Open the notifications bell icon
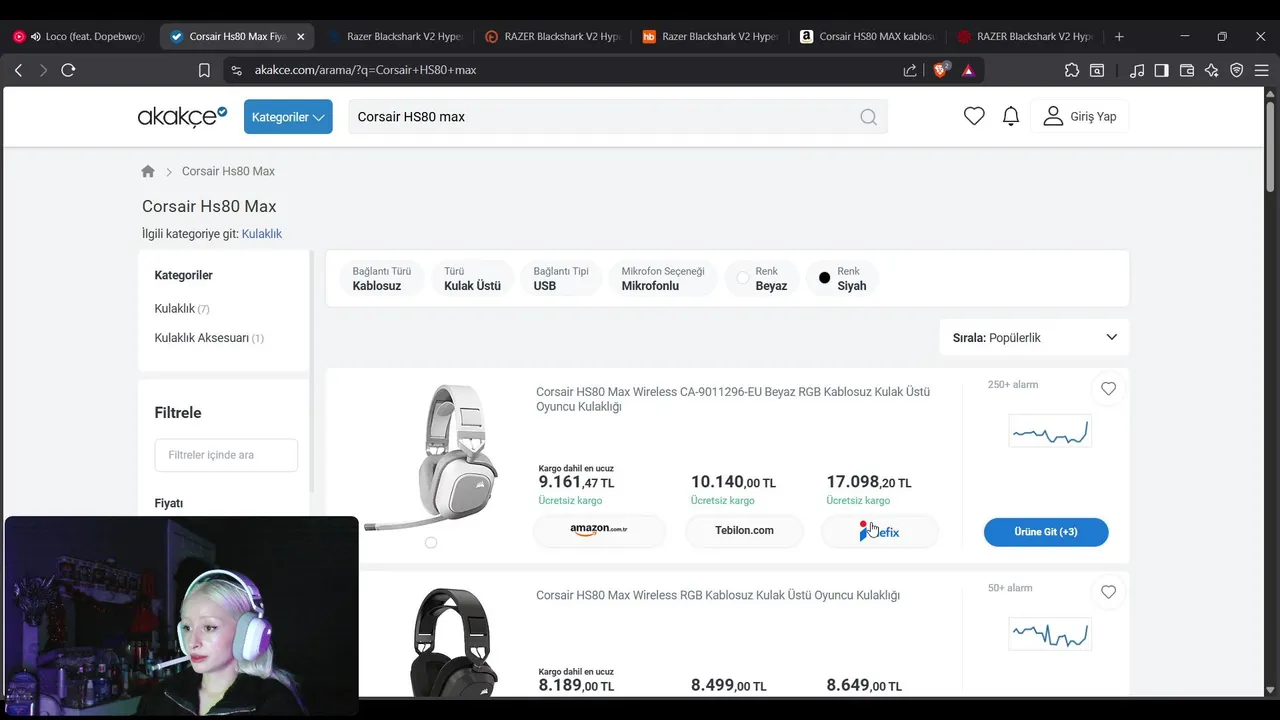This screenshot has width=1280, height=720. (x=1011, y=116)
